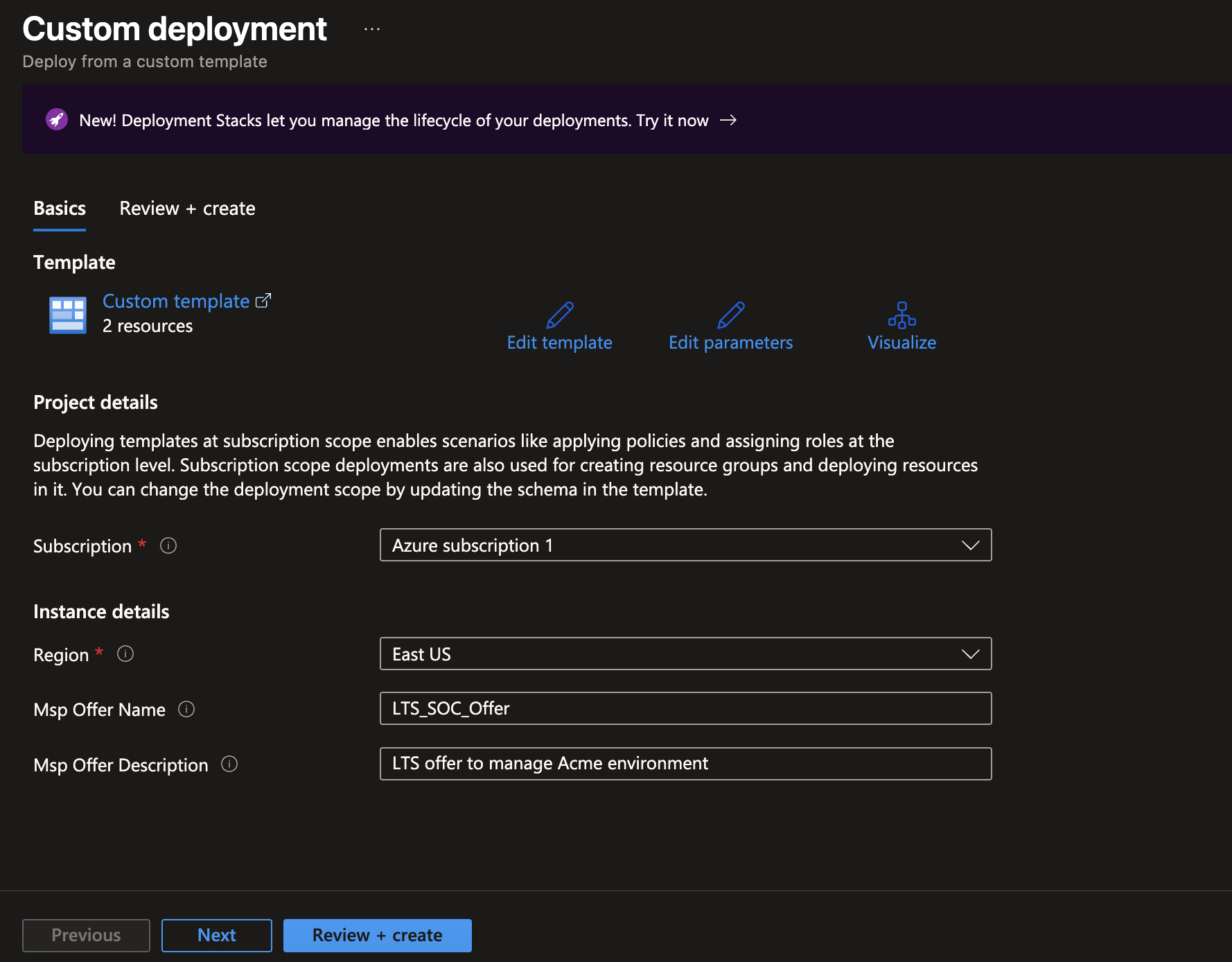Click the blue Review + create button
1232x962 pixels.
pos(378,936)
